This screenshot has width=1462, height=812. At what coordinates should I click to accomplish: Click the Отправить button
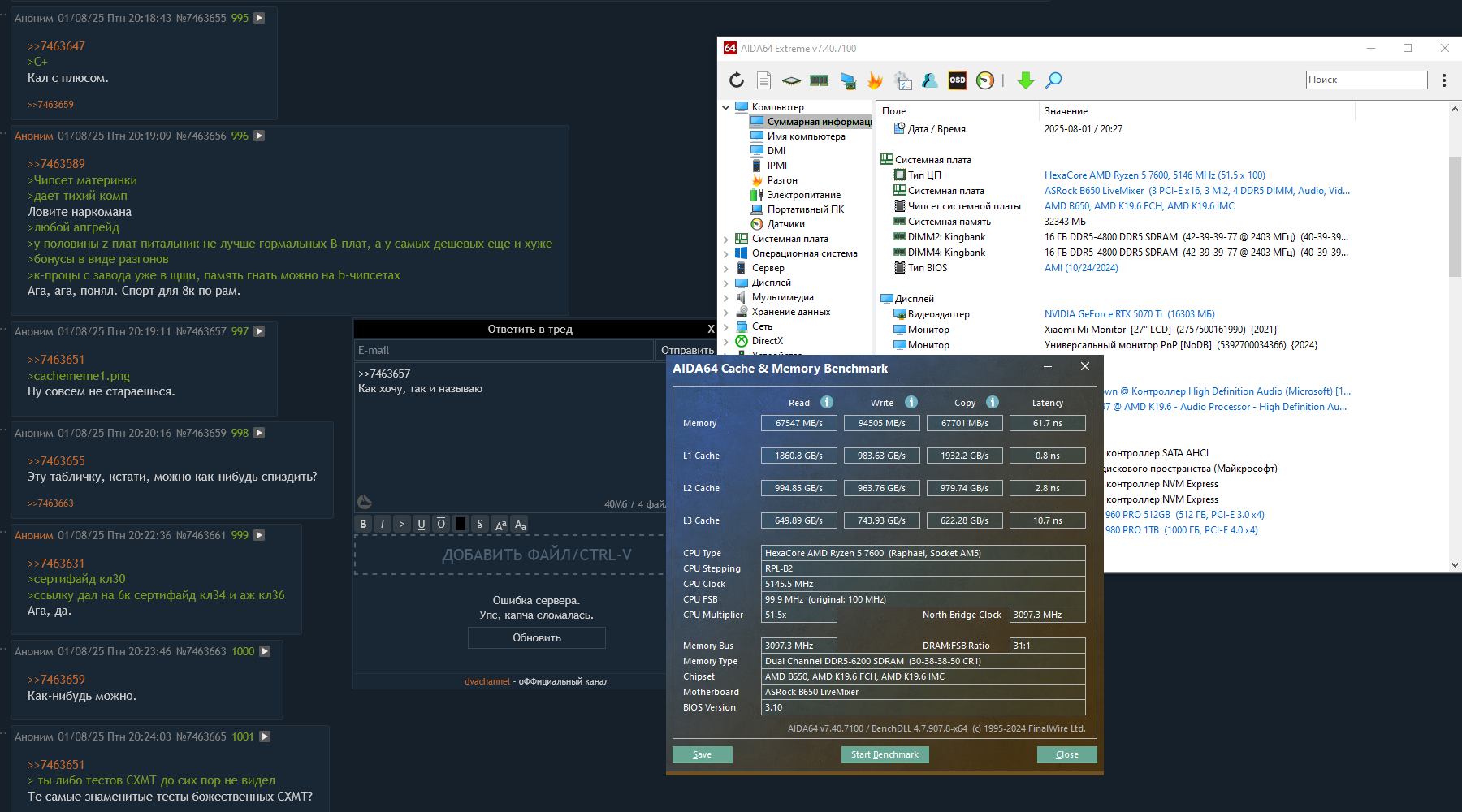coord(687,350)
